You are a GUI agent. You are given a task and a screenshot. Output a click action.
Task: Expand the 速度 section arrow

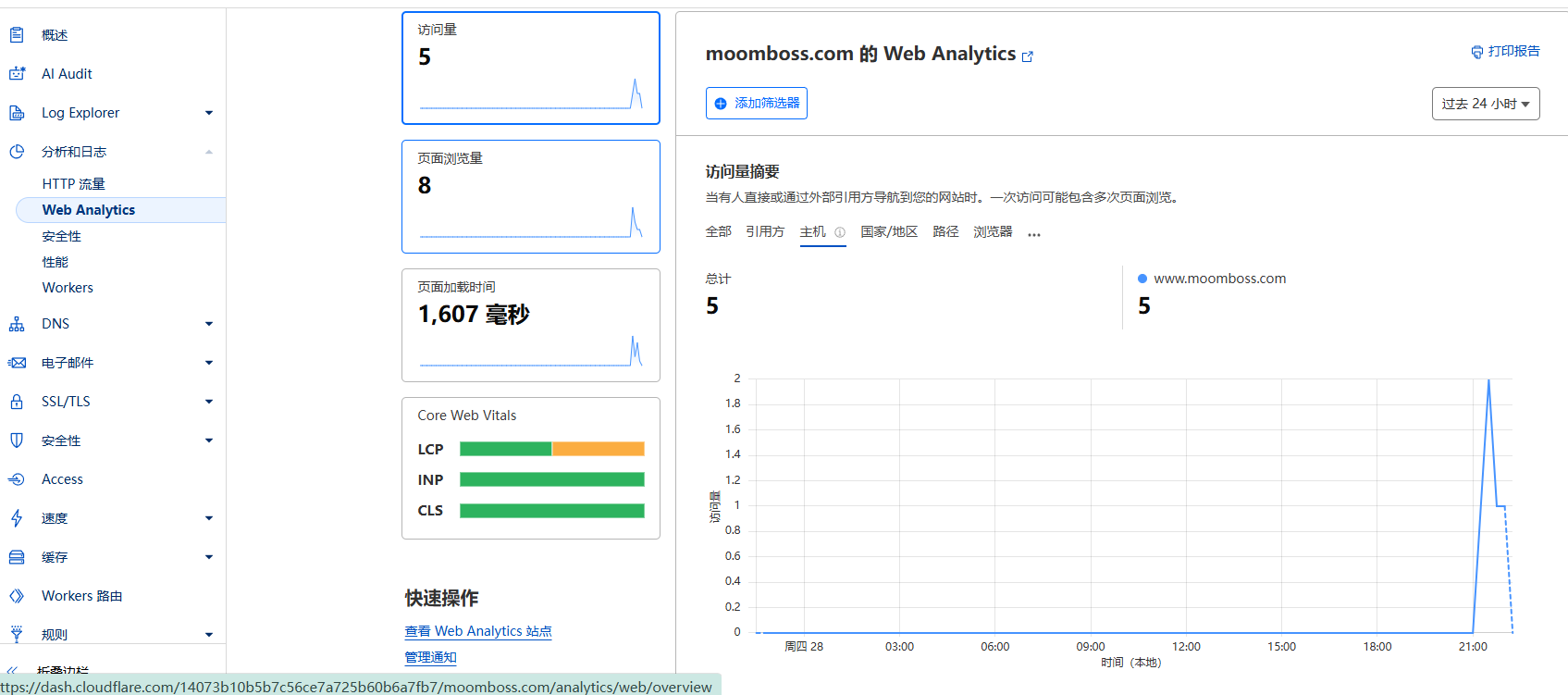[x=209, y=518]
